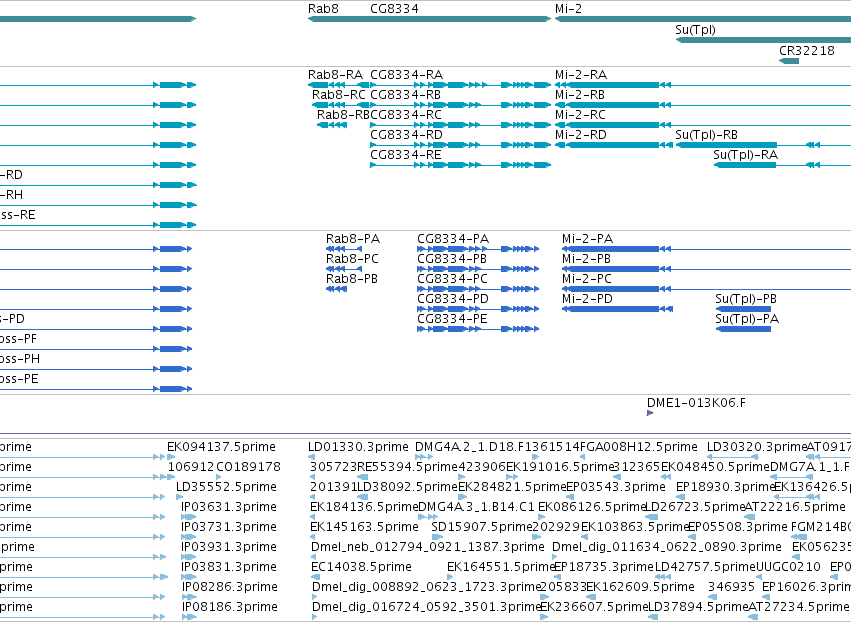Select EST LD01330.3prime
The width and height of the screenshot is (851, 622).
[x=358, y=447]
